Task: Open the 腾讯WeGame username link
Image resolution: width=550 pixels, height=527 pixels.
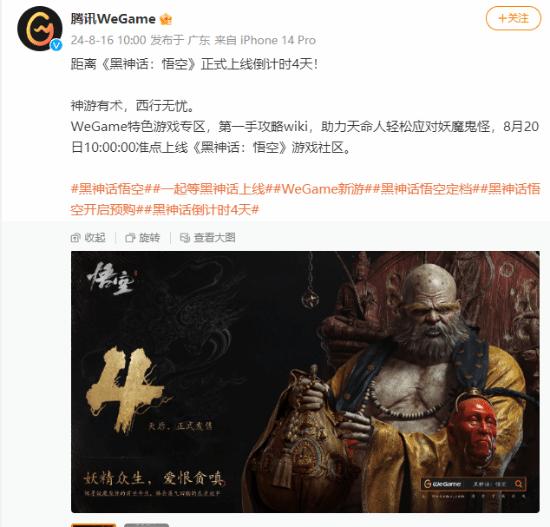Action: [113, 19]
